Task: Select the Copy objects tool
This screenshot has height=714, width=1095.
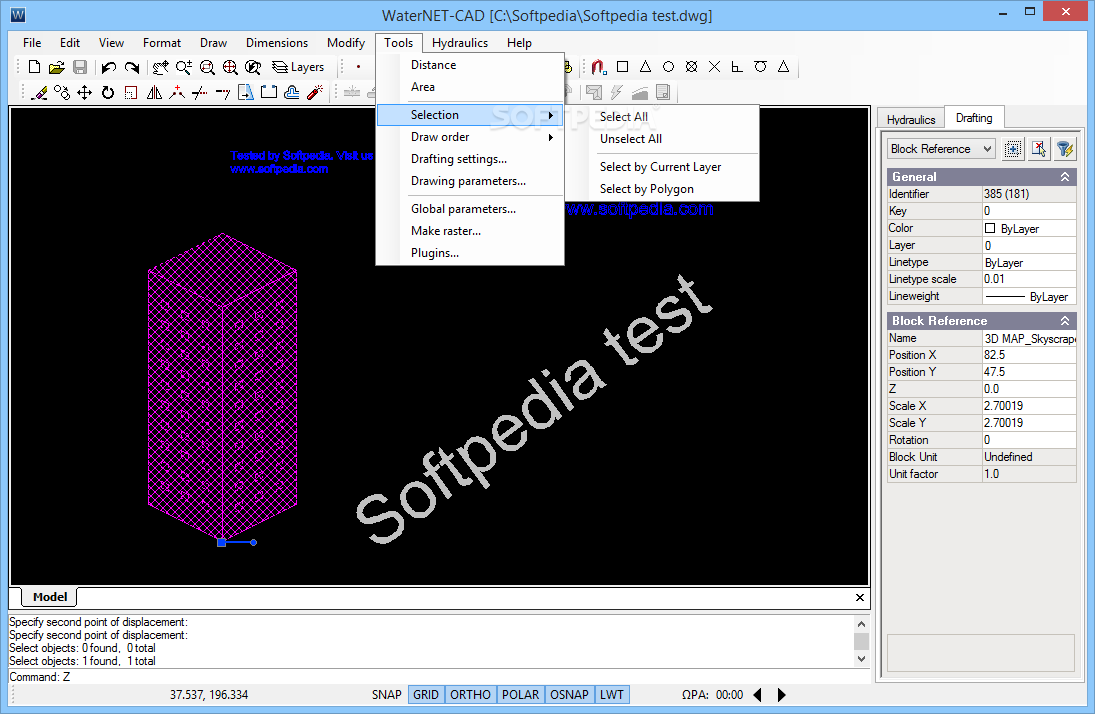Action: (x=62, y=92)
